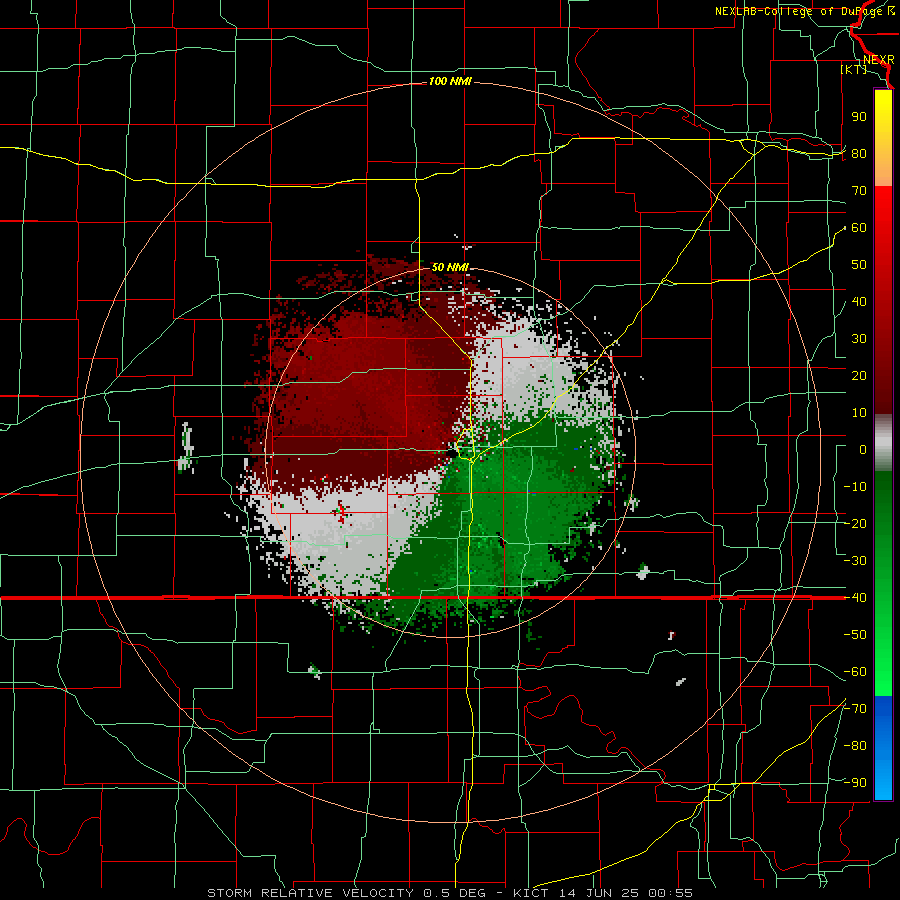Click the -30 value on velocity scale
Viewport: 900px width, 900px height.
point(855,561)
